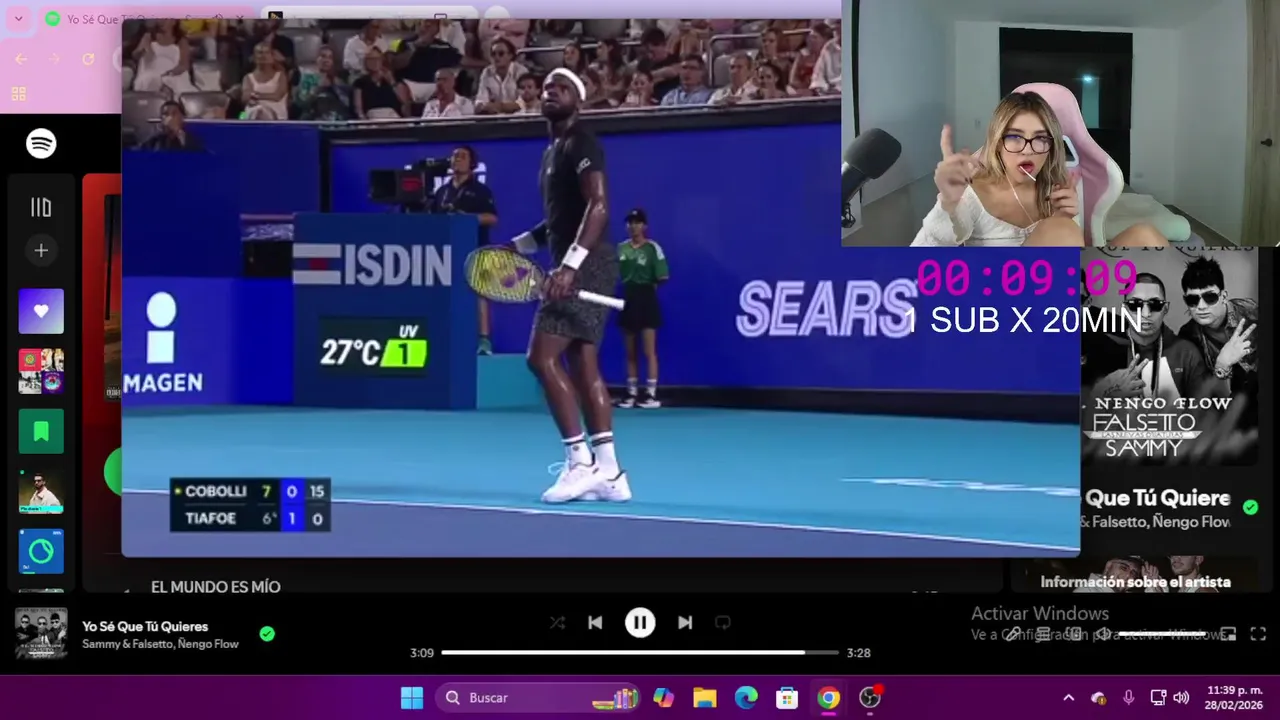
Task: Click the taskbar Buscar search box
Action: [x=537, y=698]
